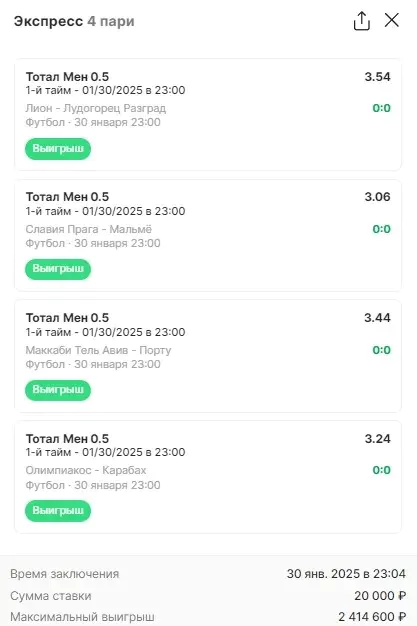Click the 3.44 odds value
This screenshot has width=417, height=626.
pyautogui.click(x=377, y=318)
